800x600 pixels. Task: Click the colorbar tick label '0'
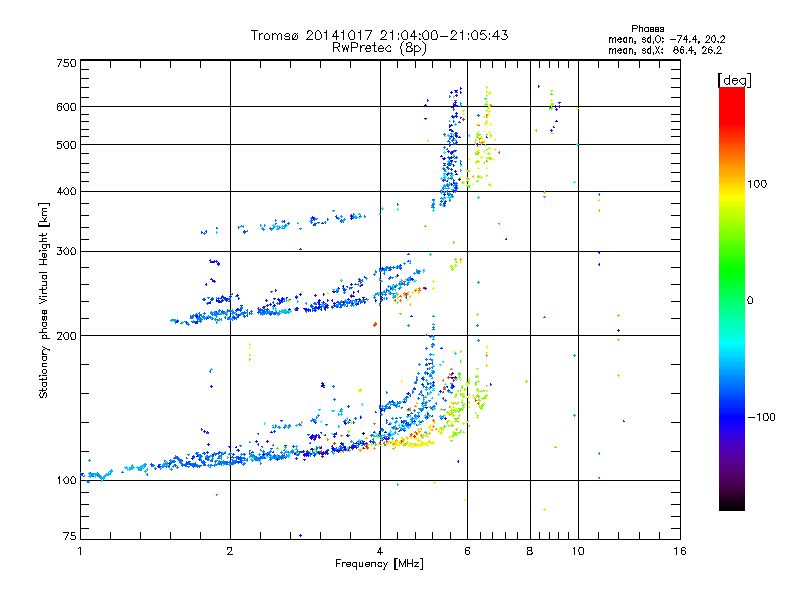click(750, 300)
